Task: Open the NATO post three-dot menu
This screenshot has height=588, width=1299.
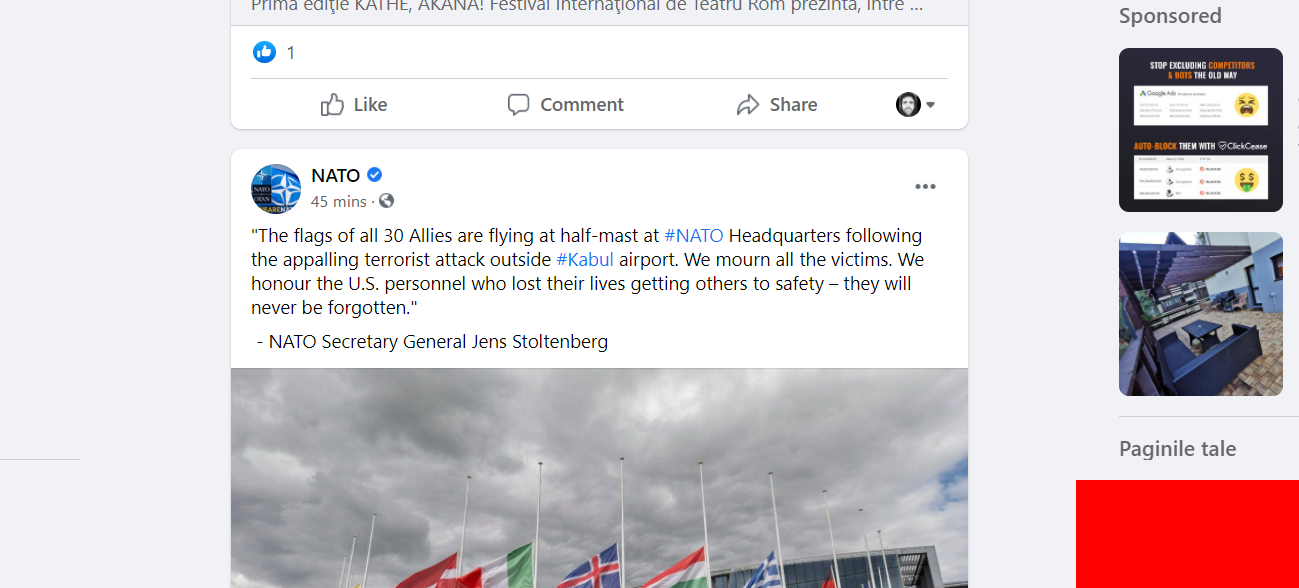Action: click(925, 187)
